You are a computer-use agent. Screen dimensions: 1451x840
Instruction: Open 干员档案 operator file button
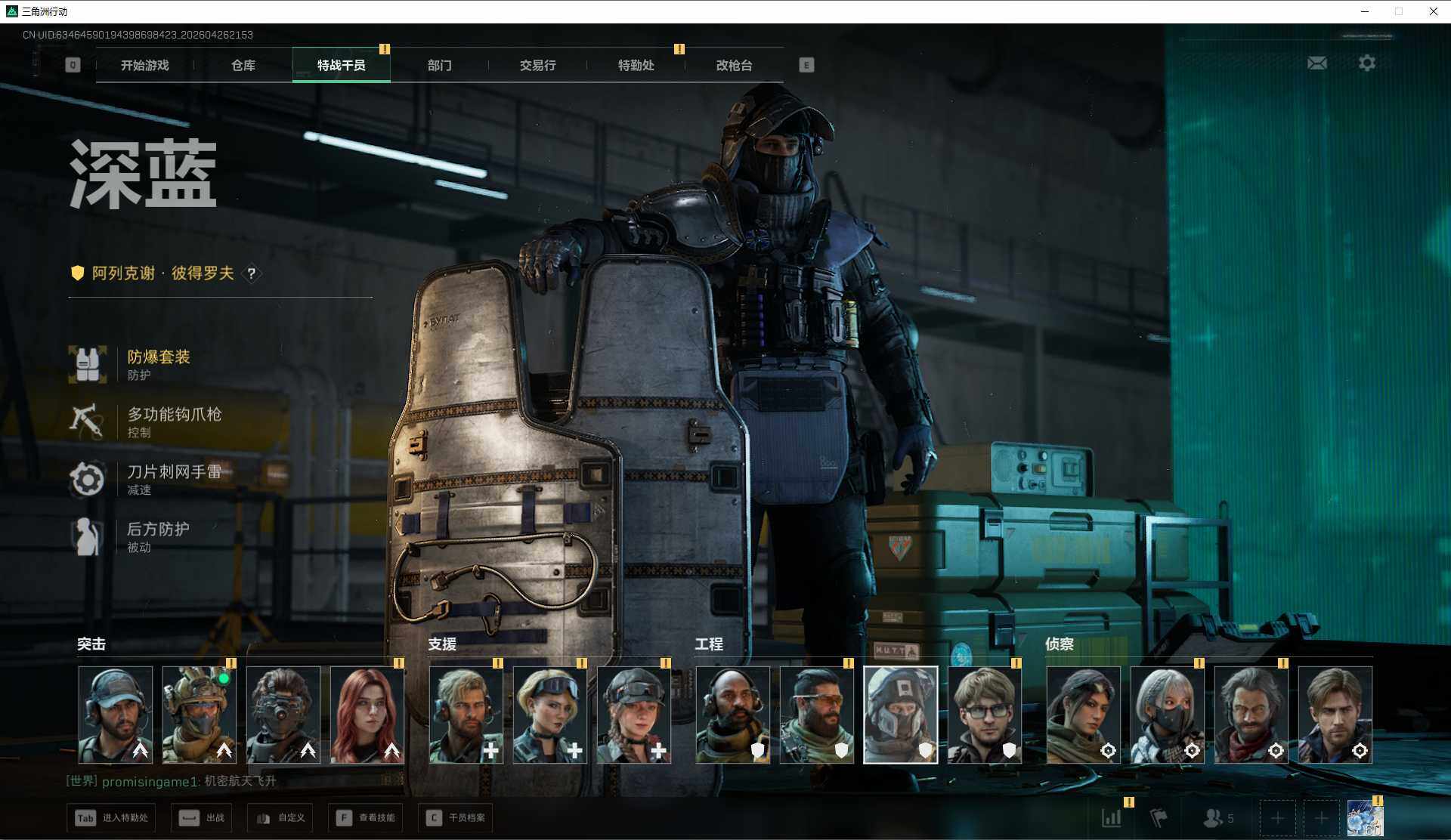456,817
